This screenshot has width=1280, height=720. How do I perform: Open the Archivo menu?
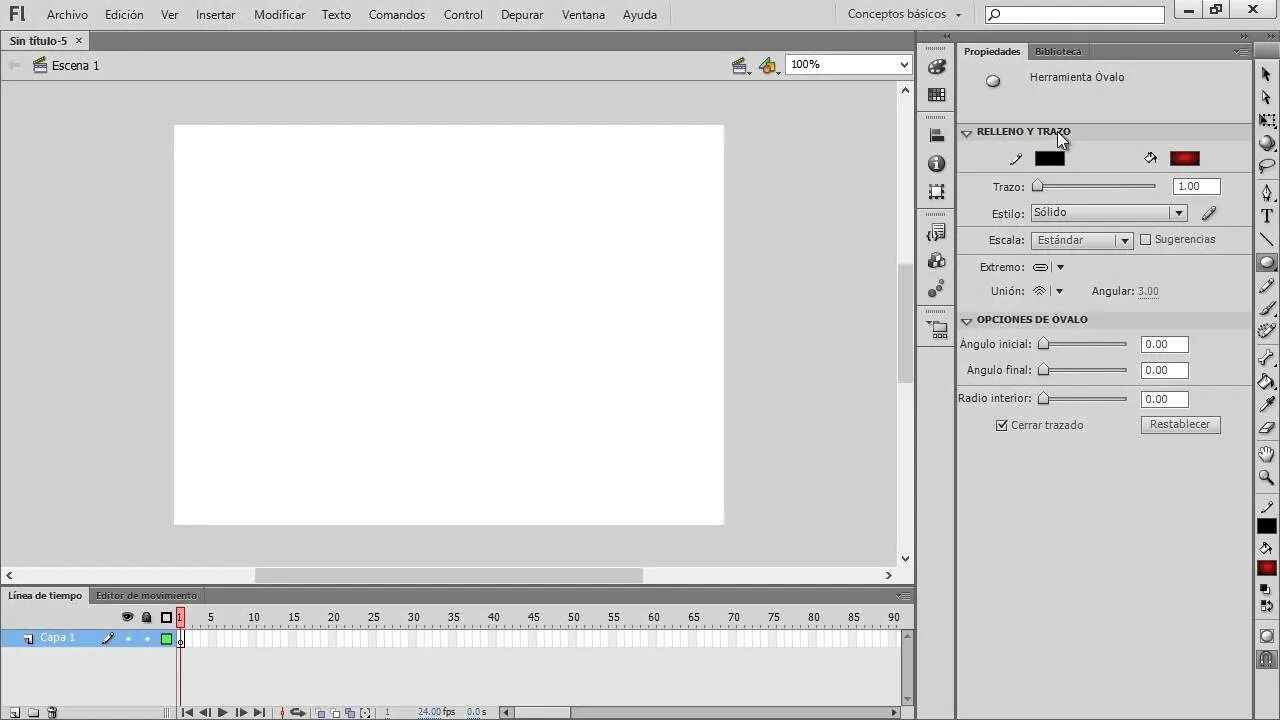tap(67, 15)
